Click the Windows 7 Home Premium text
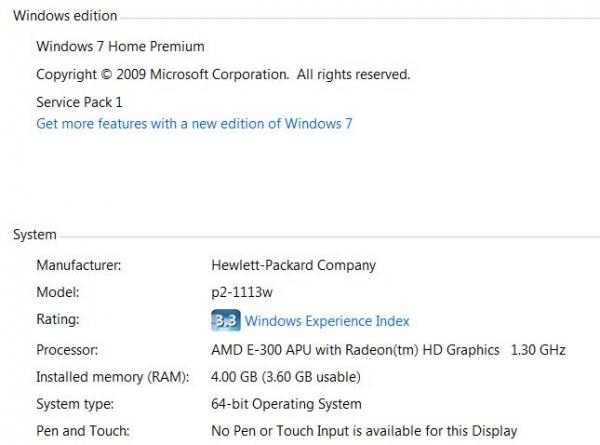 (x=120, y=46)
